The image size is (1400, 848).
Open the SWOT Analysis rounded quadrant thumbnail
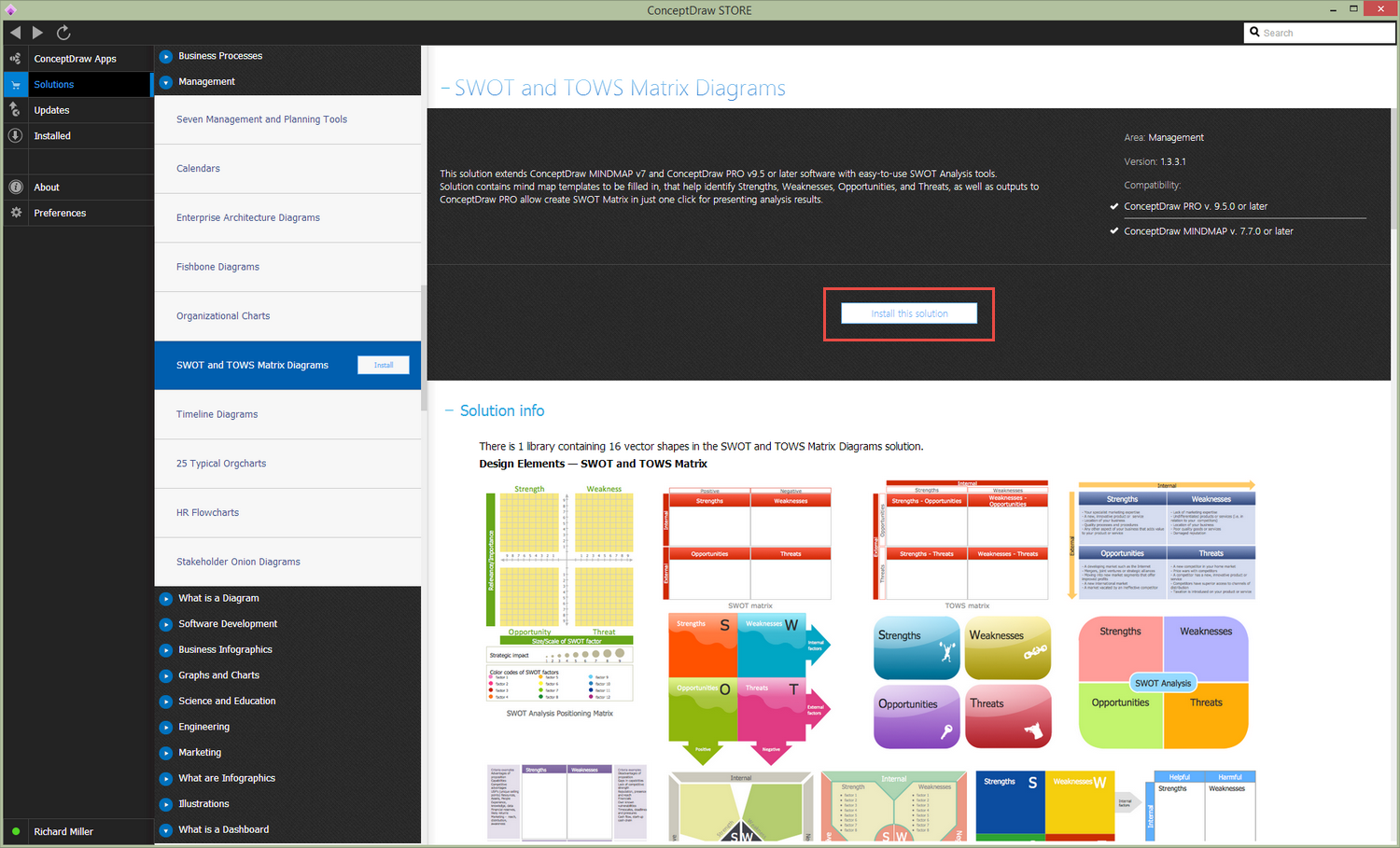[1164, 682]
